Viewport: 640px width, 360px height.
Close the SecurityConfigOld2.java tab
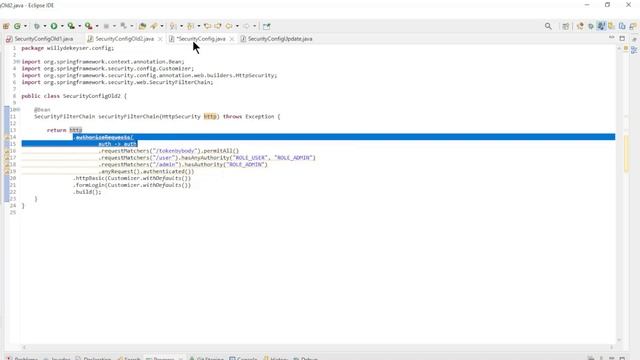(160, 39)
